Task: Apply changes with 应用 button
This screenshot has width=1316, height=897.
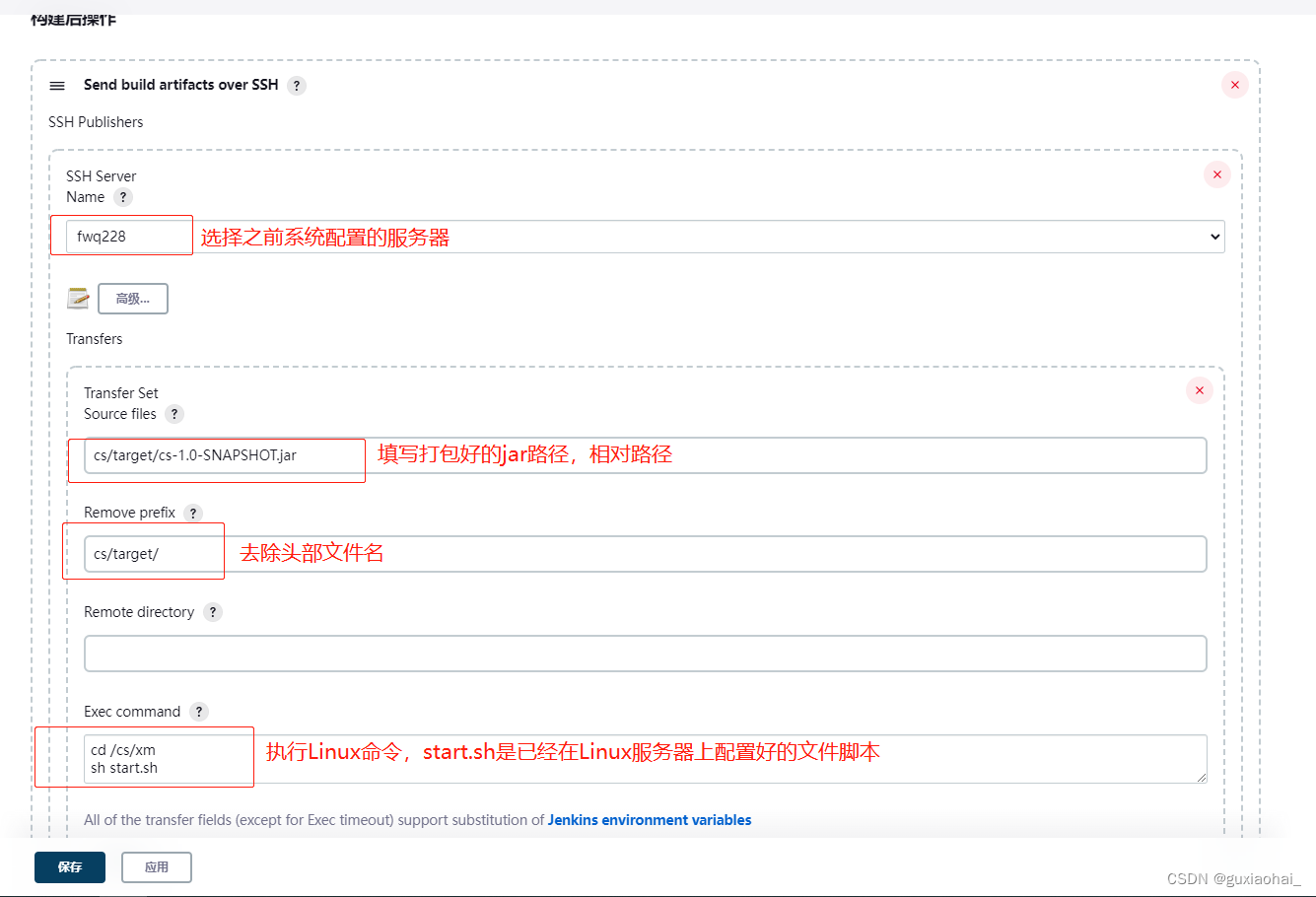Action: click(157, 867)
